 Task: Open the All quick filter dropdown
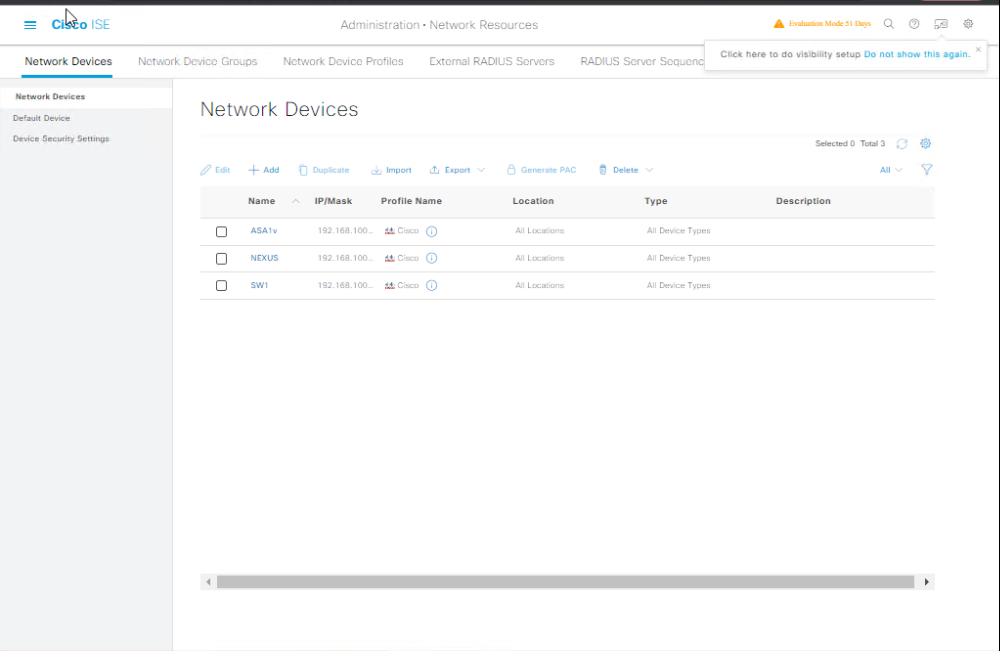(891, 170)
